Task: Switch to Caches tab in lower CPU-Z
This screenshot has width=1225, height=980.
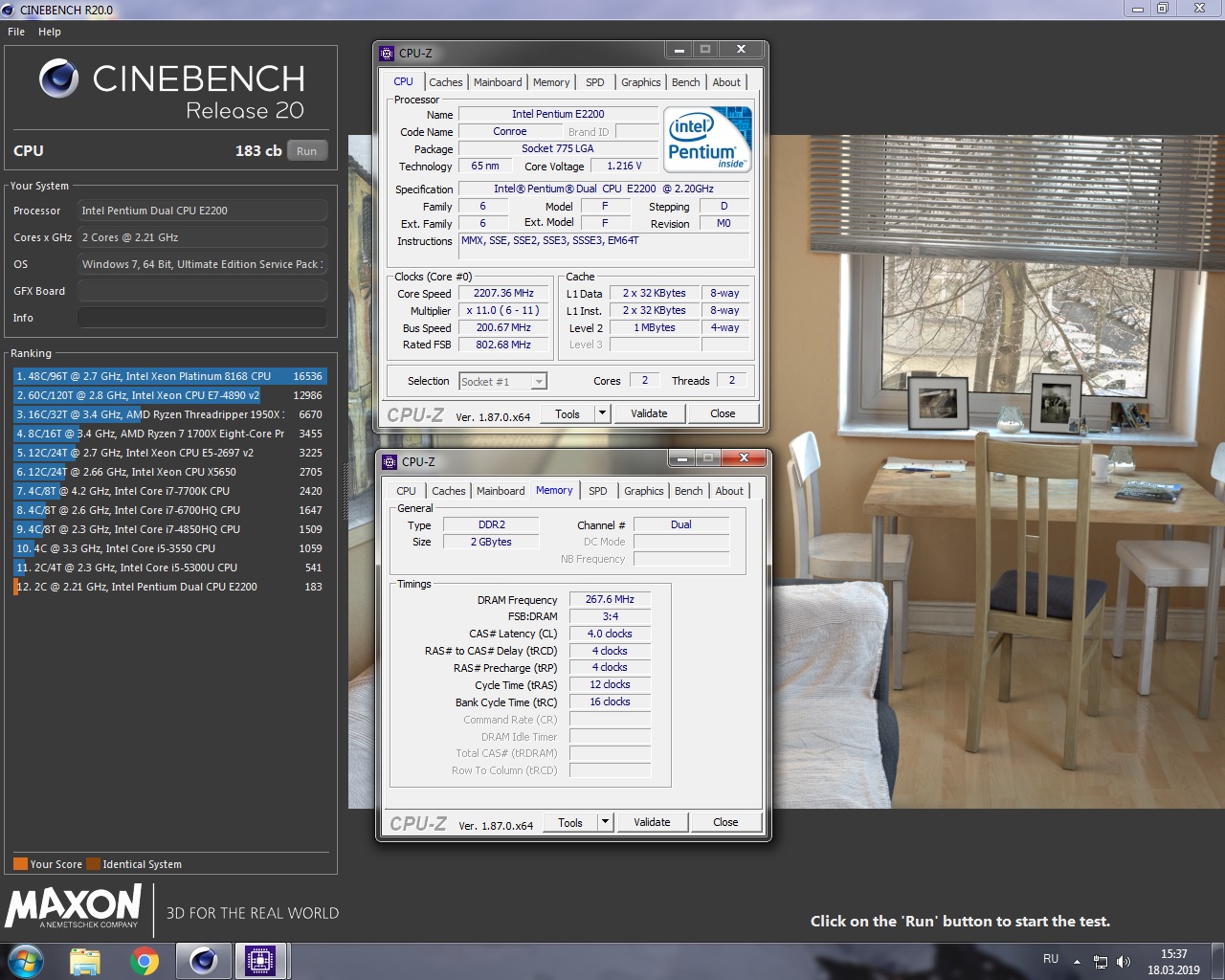Action: tap(449, 491)
